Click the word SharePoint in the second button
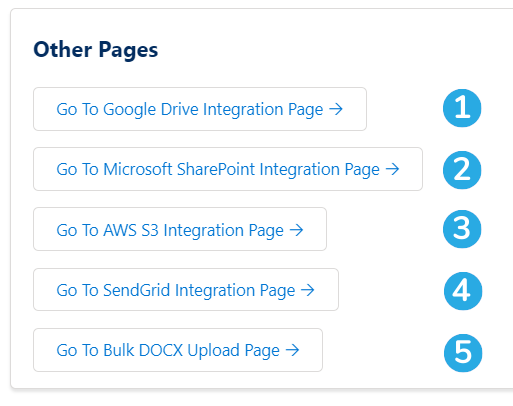 216,169
